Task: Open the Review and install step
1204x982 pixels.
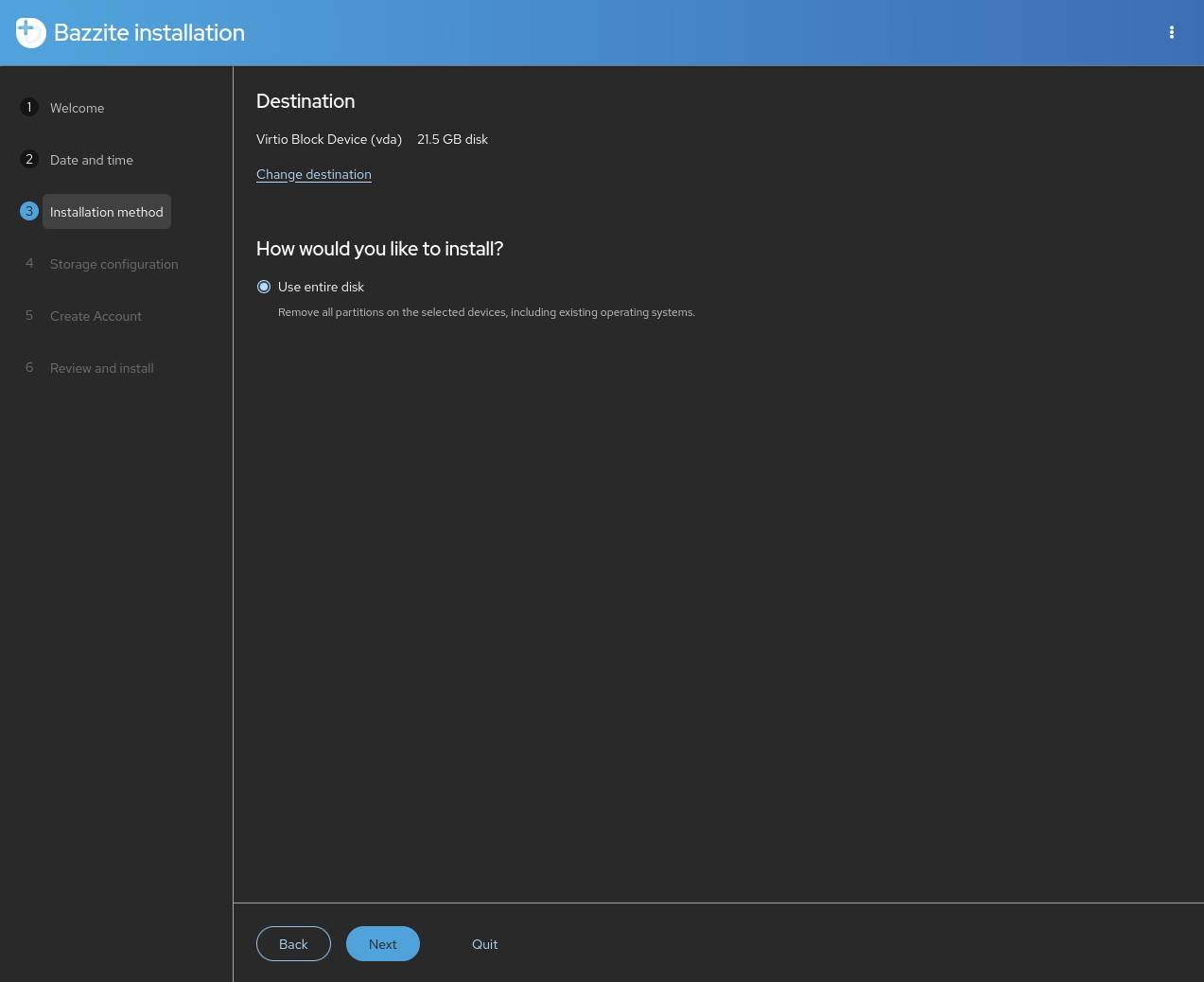Action: click(x=101, y=368)
